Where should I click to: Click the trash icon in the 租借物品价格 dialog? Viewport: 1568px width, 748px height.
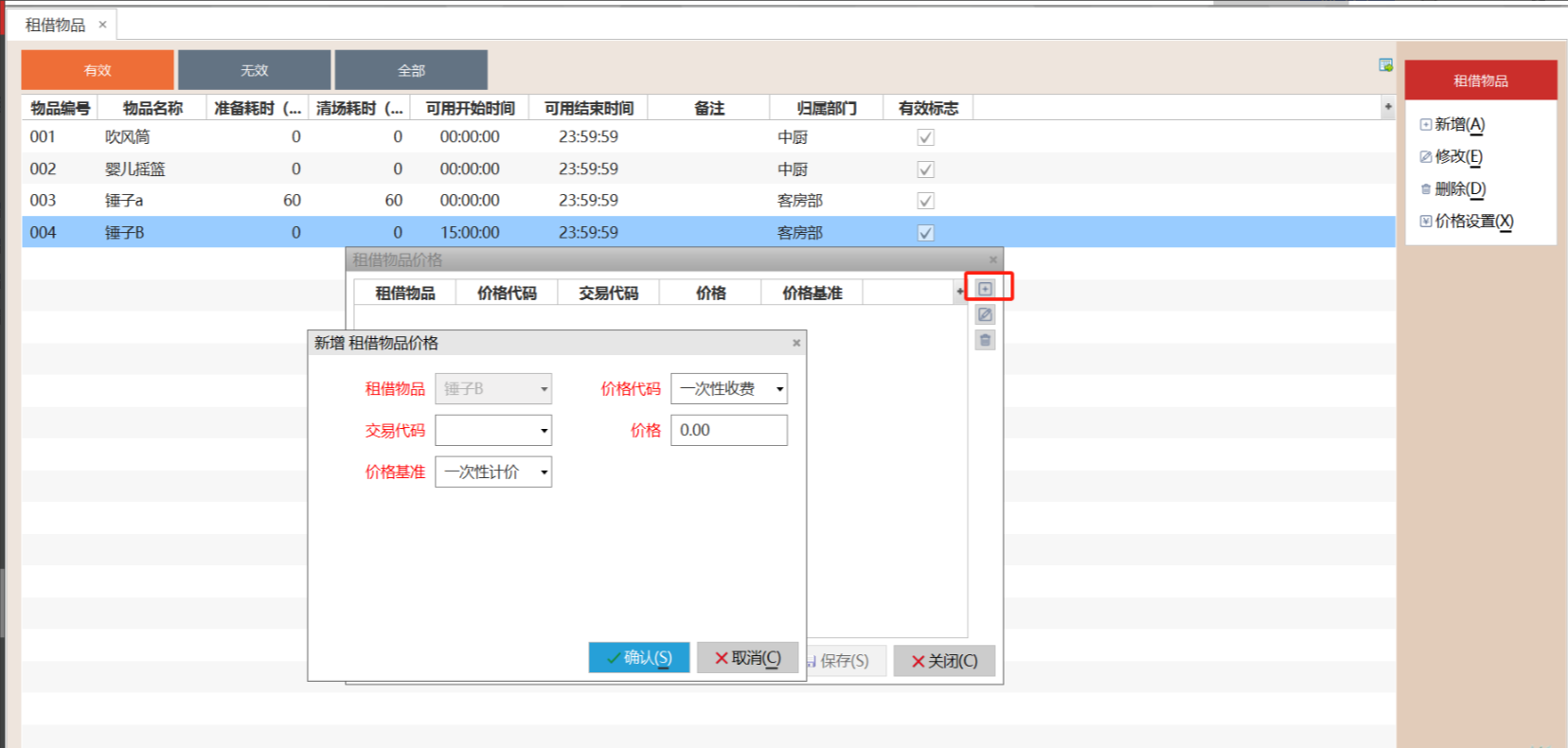[985, 340]
